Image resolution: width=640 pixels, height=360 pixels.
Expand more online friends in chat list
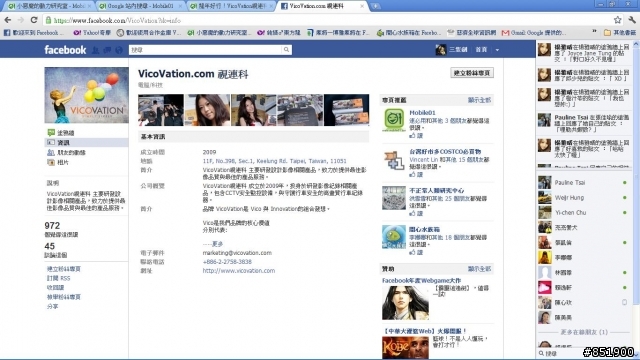[x=584, y=332]
